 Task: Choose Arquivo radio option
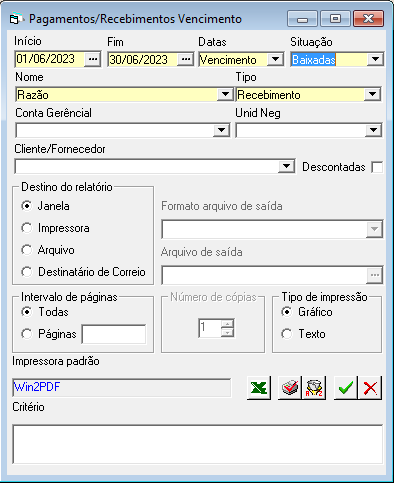[x=27, y=250]
